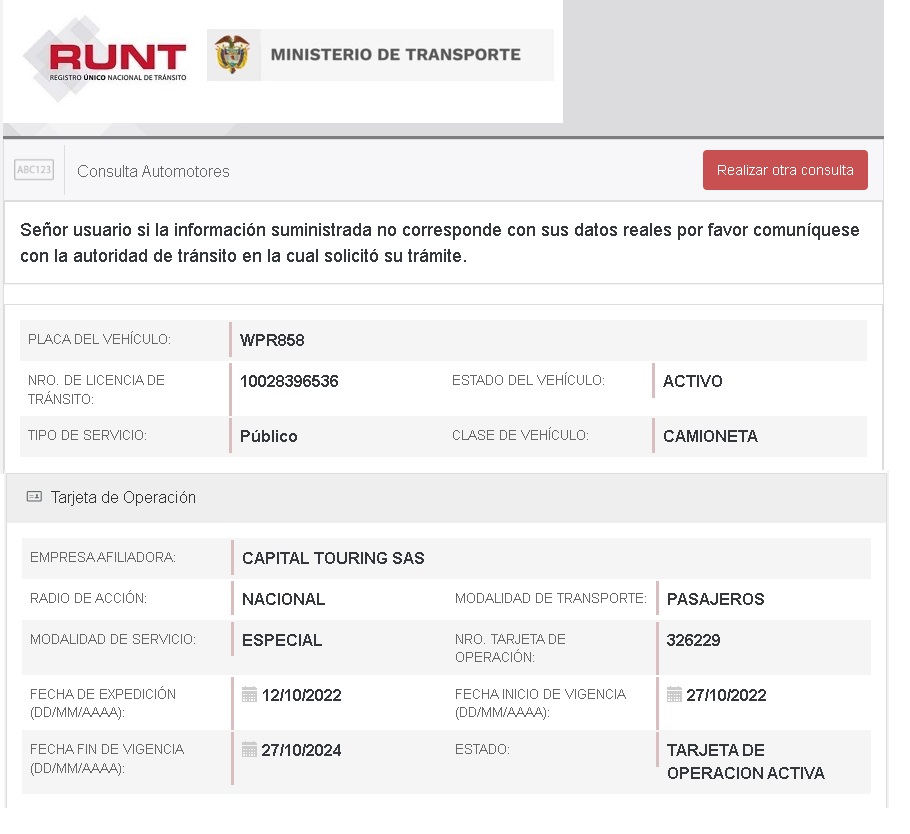Image resolution: width=910 pixels, height=834 pixels.
Task: Click the calendar icon next to 27/10/2024
Action: point(249,750)
